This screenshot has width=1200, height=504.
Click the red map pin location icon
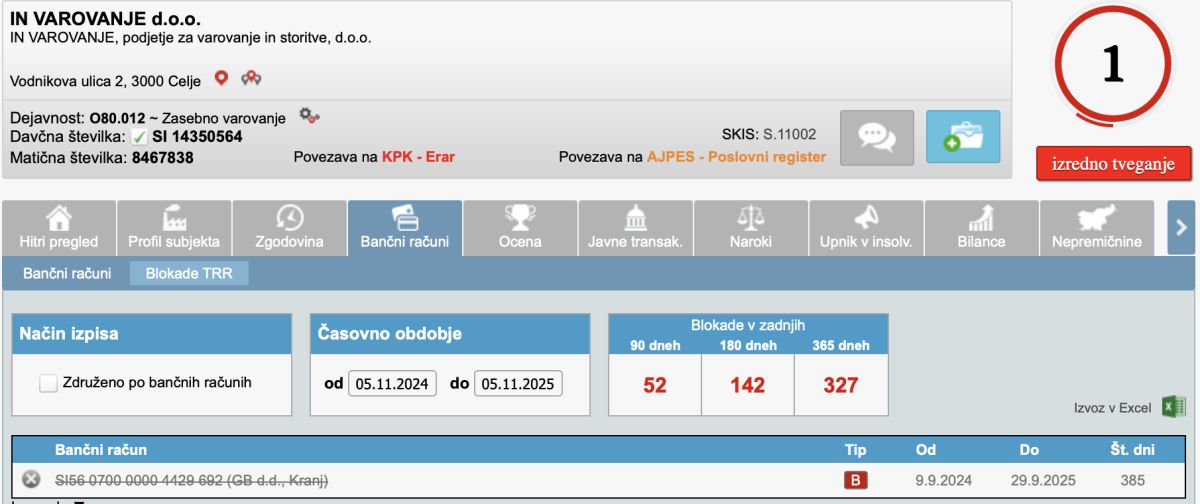click(x=222, y=78)
